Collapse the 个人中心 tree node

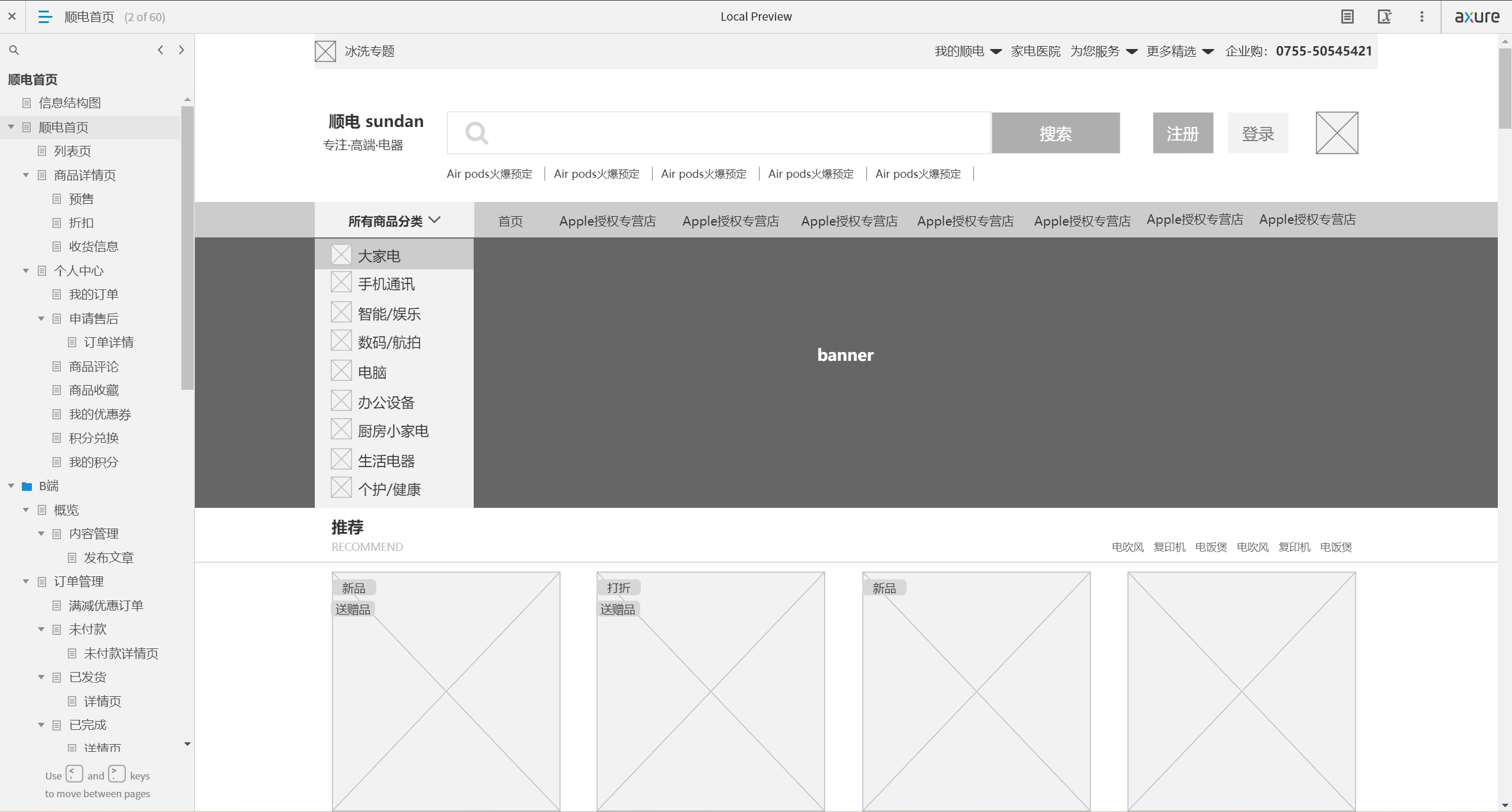click(26, 271)
